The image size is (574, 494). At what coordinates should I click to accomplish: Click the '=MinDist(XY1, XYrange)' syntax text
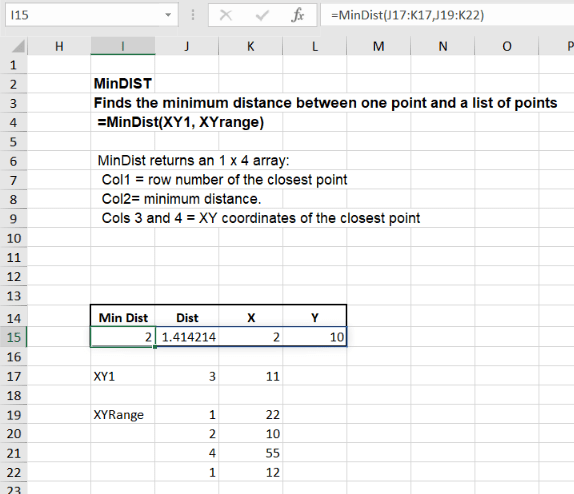click(180, 122)
